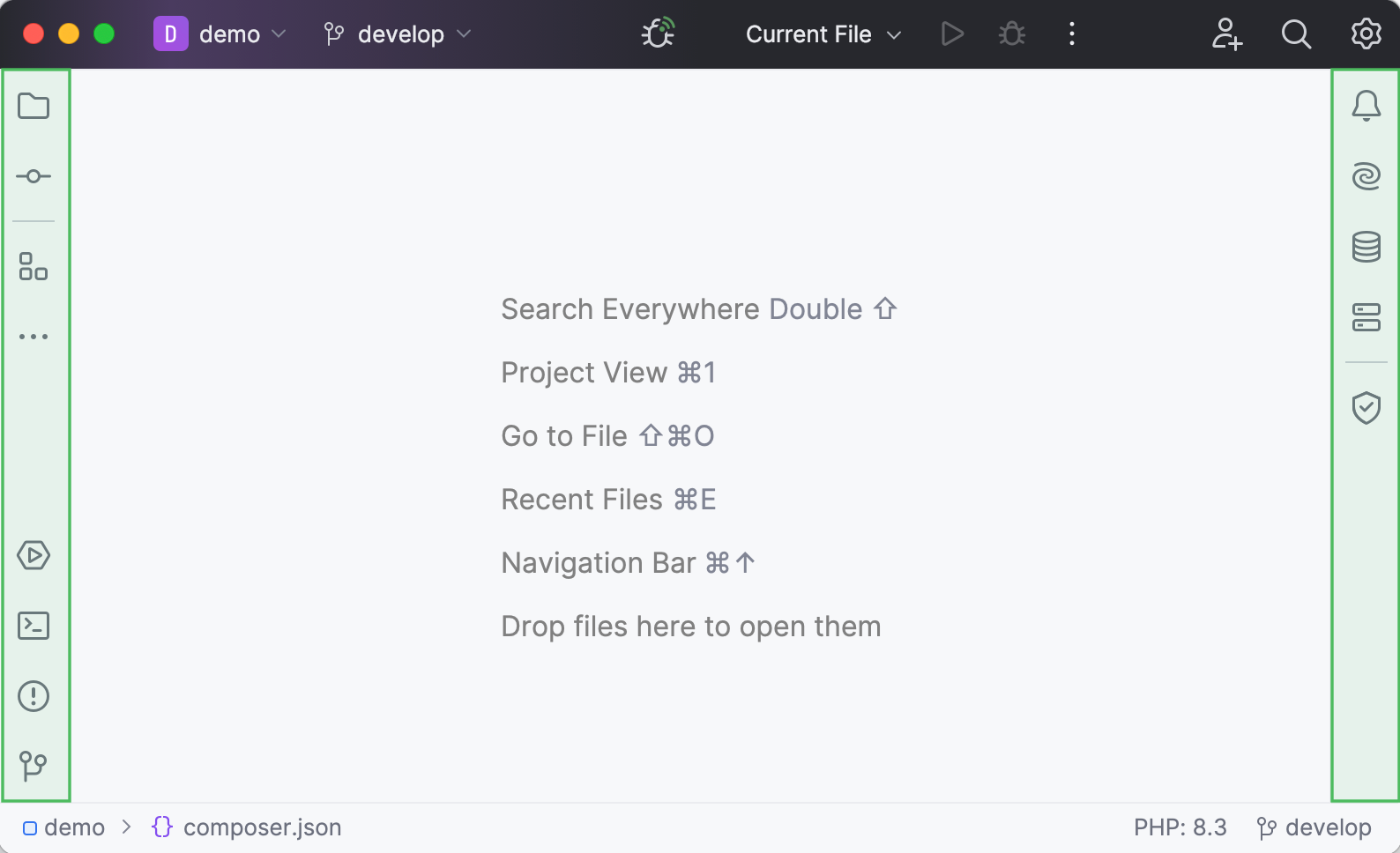Viewport: 1400px width, 853px height.
Task: Click composer.json in the navigation bar
Action: tap(262, 827)
